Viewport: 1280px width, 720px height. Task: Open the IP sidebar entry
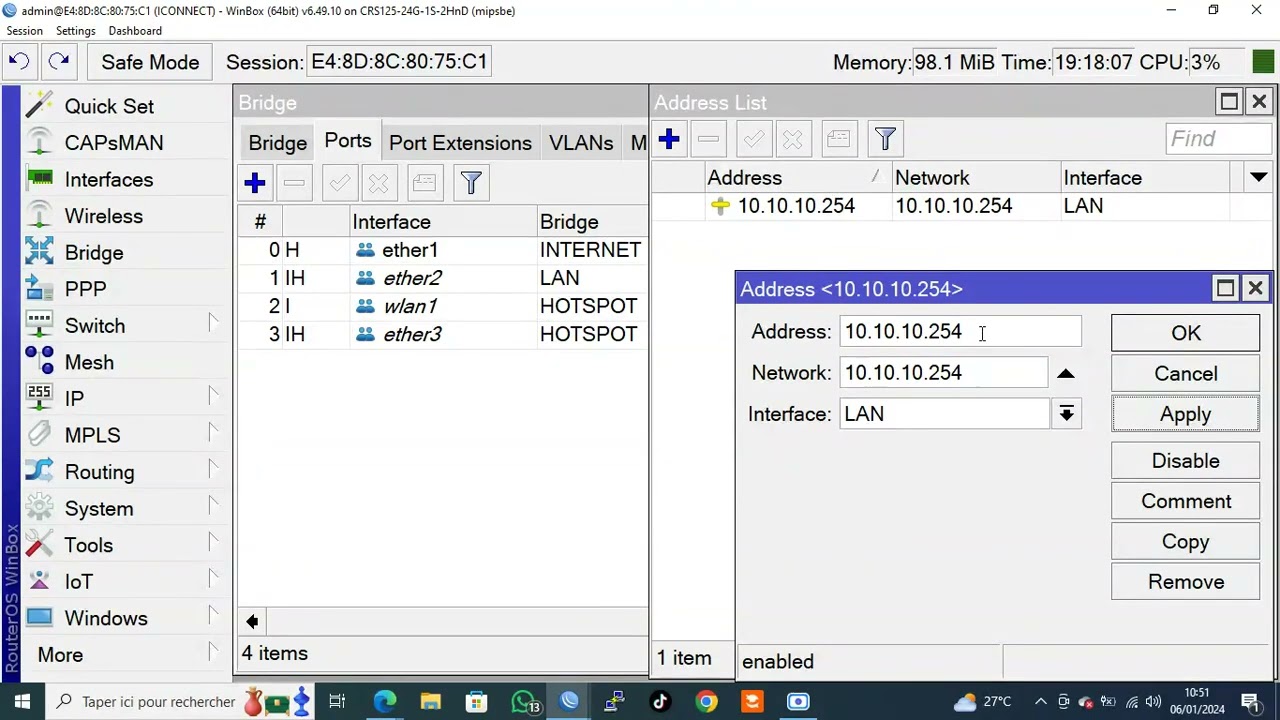tap(74, 399)
